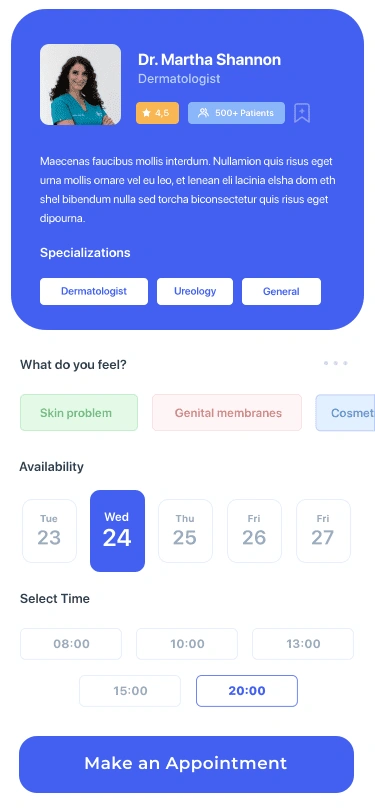This screenshot has height=812, width=375.
Task: Select the date card numbered 27
Action: [323, 531]
